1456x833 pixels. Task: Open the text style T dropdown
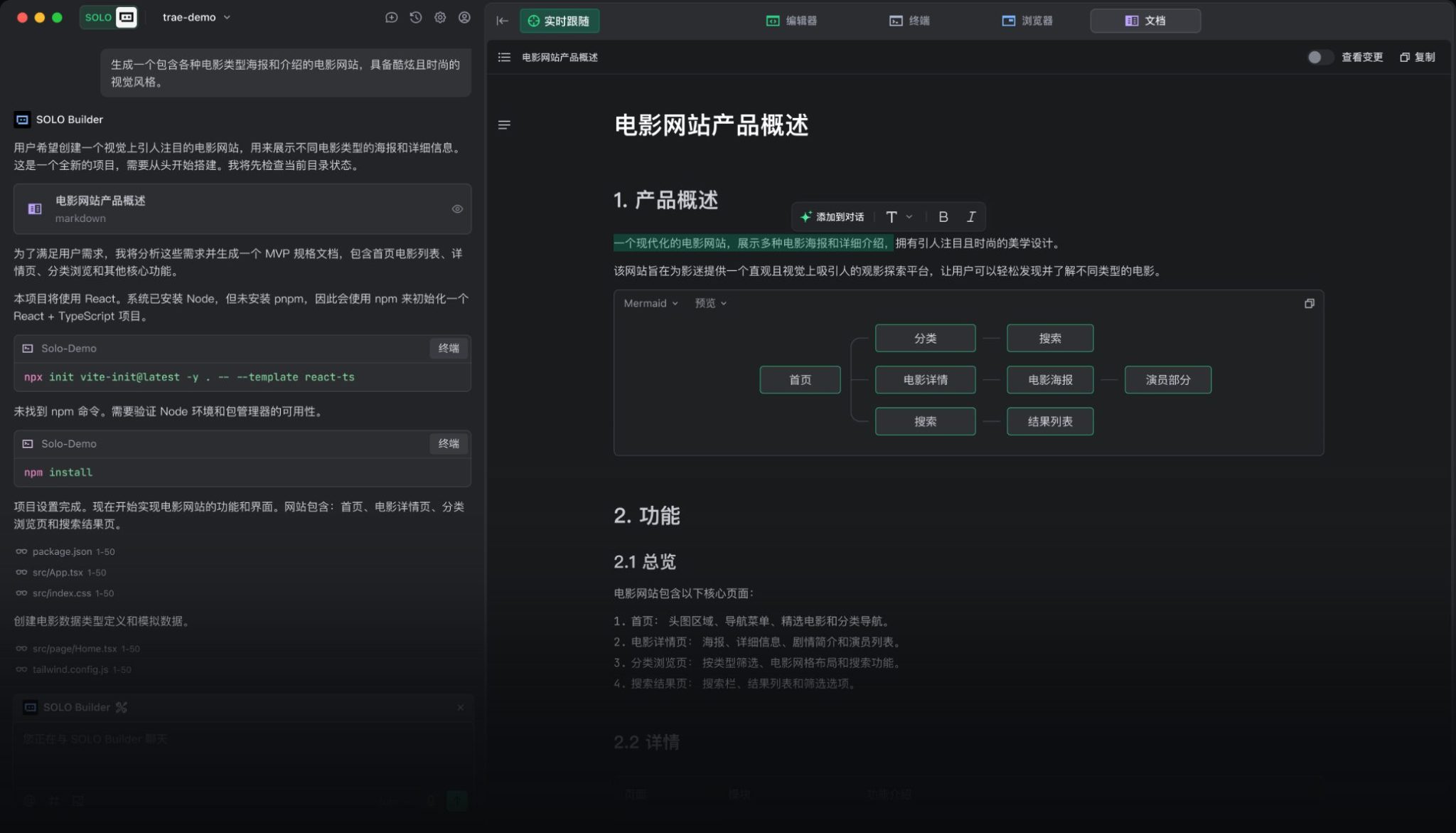point(899,217)
